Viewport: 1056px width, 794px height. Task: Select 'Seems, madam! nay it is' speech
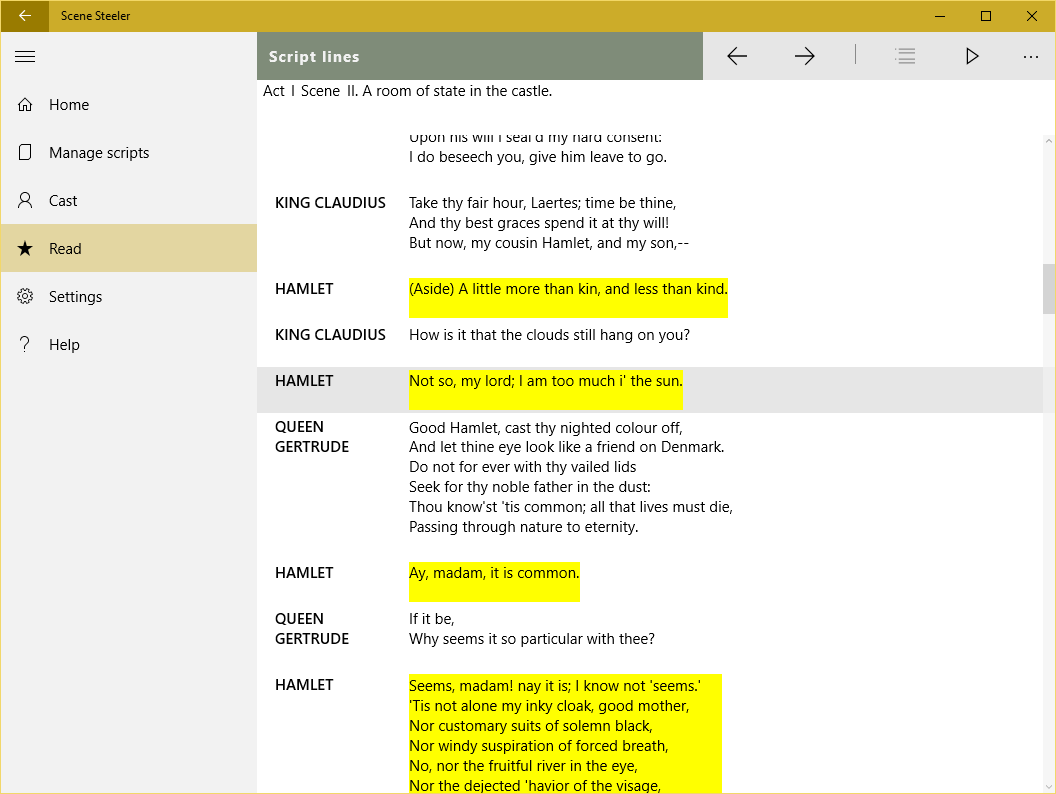pos(565,733)
